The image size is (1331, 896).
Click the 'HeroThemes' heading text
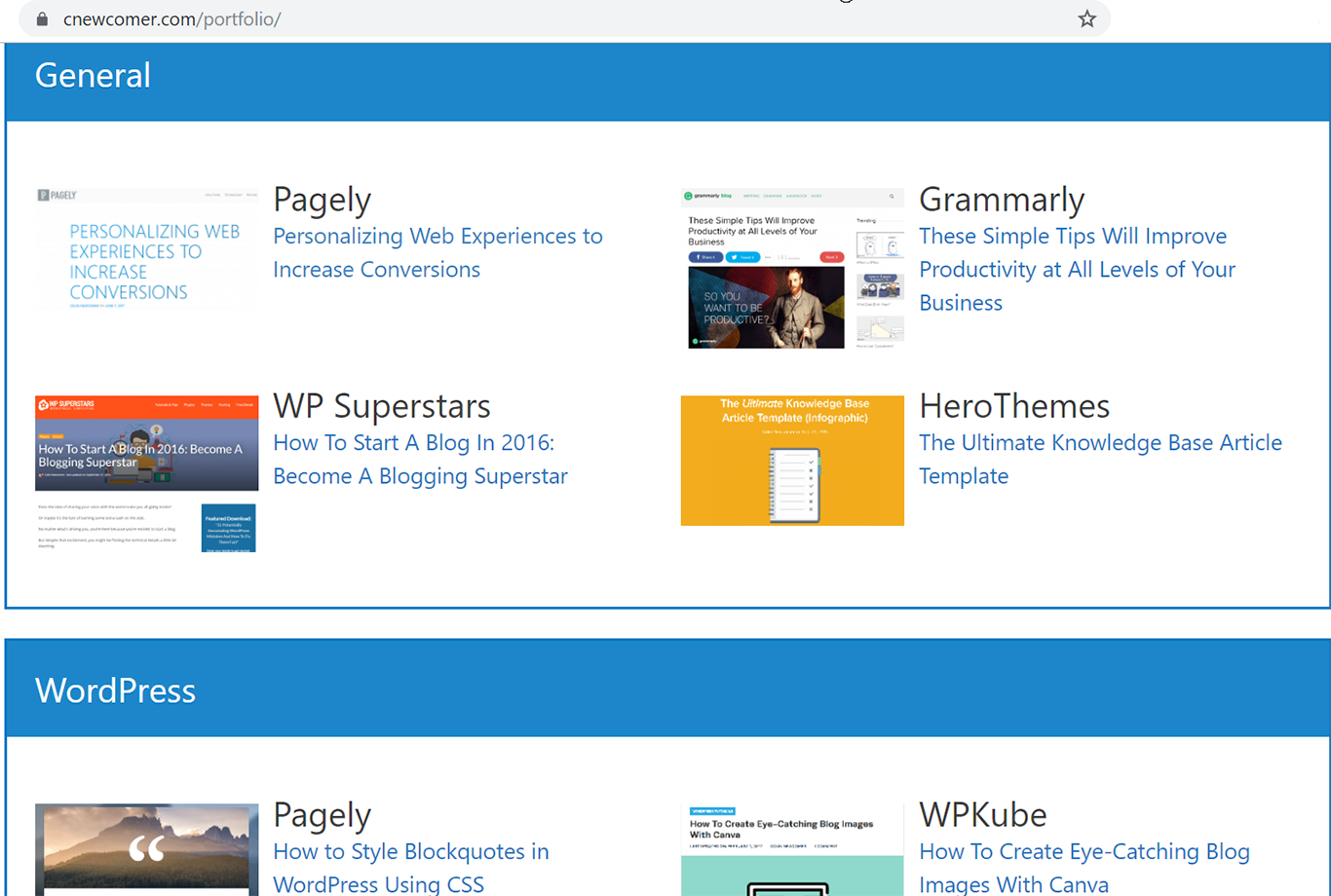pos(1014,406)
